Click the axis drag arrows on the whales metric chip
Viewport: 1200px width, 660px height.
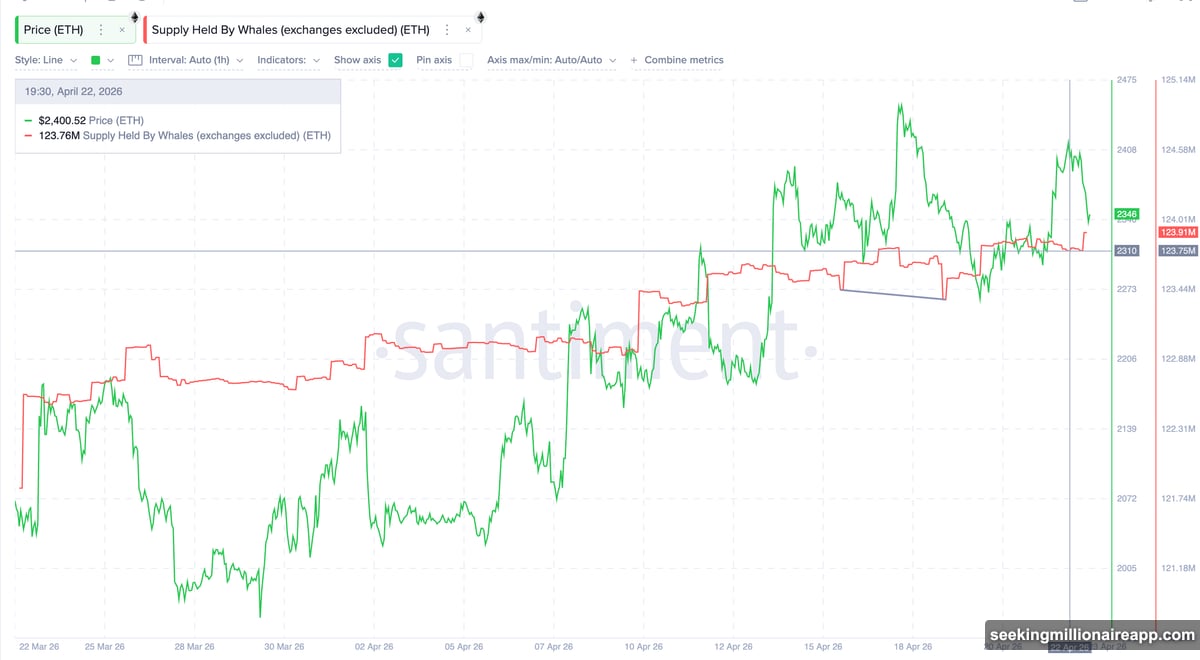(479, 16)
